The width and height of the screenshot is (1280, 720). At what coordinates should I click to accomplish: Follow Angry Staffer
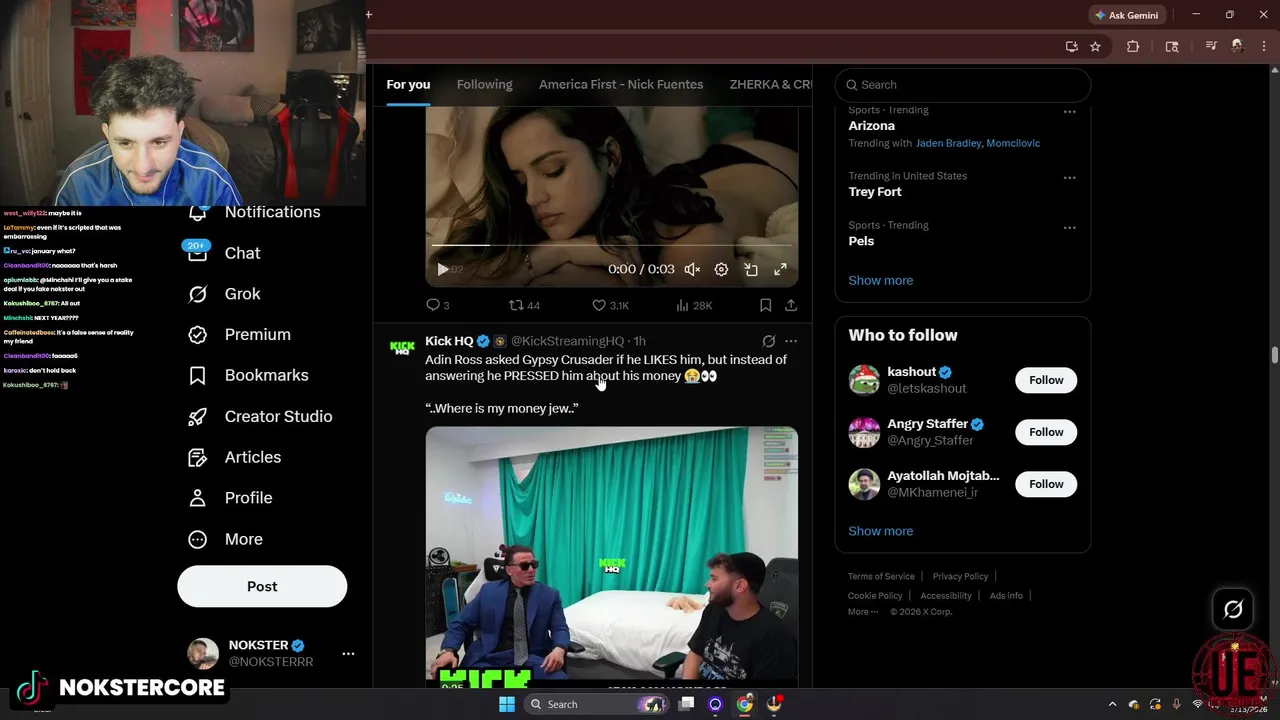1046,432
